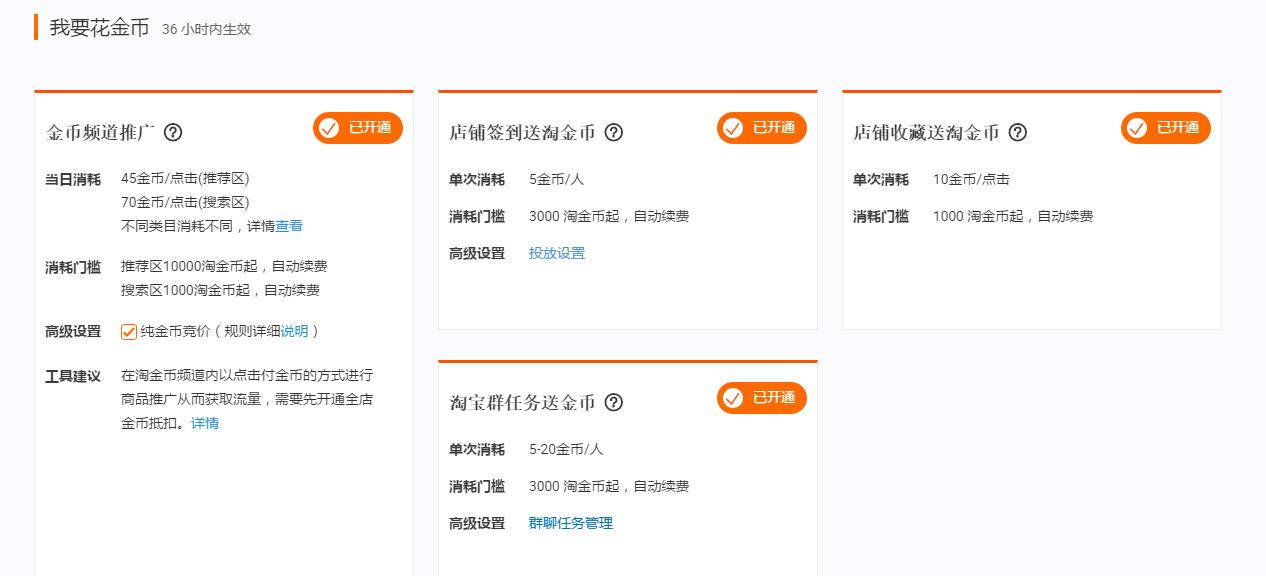Image resolution: width=1266 pixels, height=576 pixels.
Task: Open help icon next to 店铺收藏送淘金币
Action: click(1018, 131)
